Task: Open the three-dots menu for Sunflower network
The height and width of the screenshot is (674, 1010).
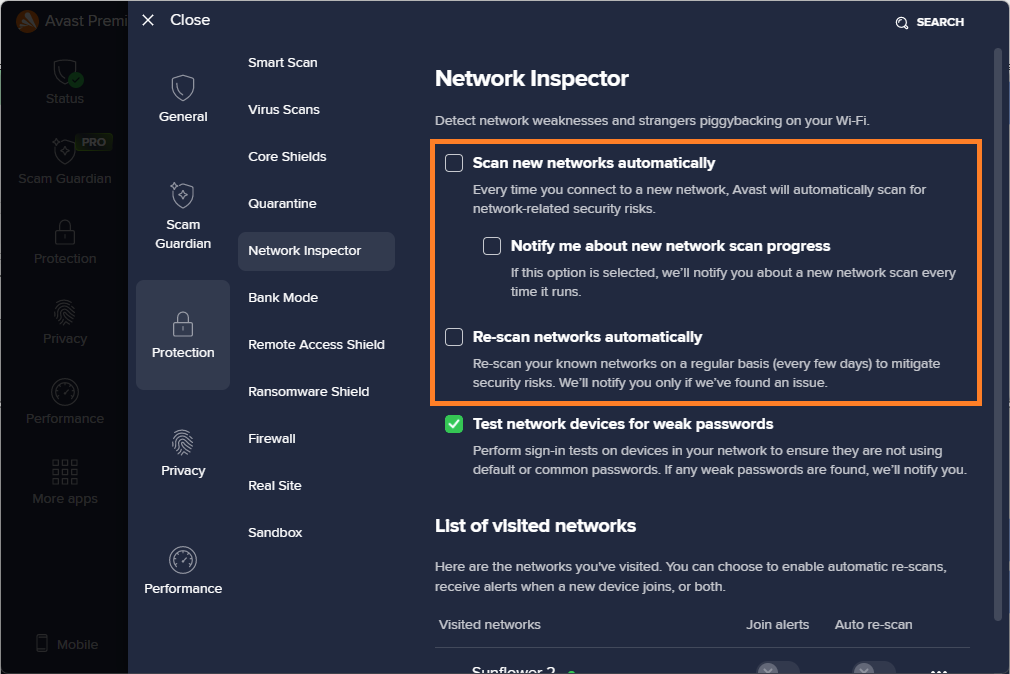Action: coord(938,670)
